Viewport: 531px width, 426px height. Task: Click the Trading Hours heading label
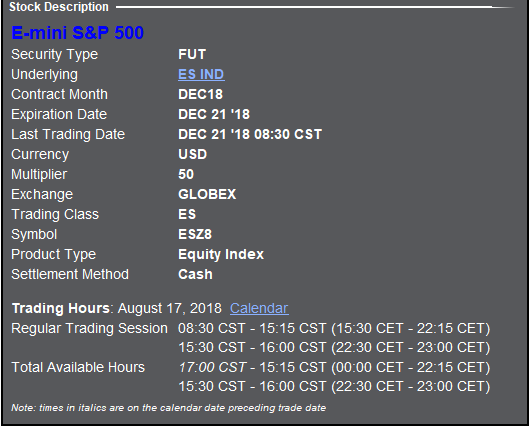61,308
